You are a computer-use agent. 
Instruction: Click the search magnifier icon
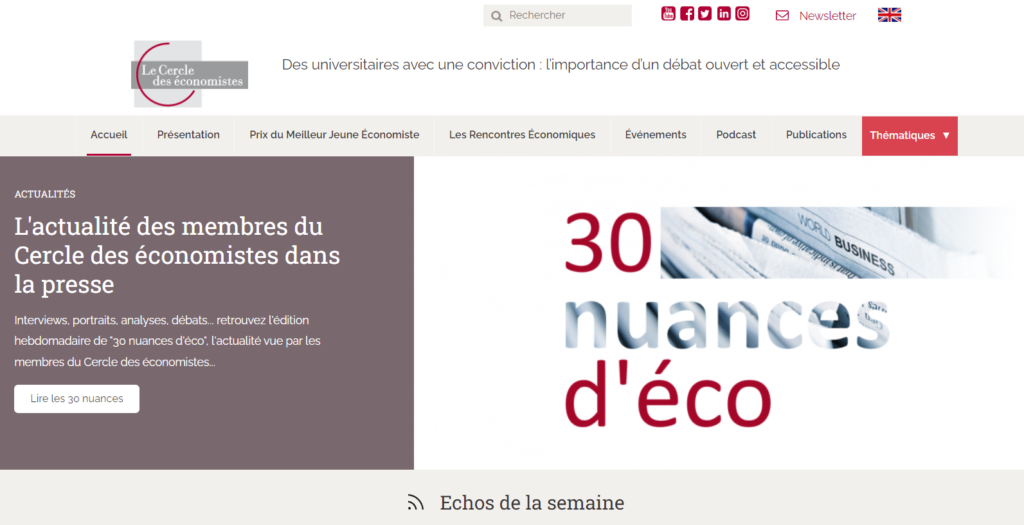497,16
